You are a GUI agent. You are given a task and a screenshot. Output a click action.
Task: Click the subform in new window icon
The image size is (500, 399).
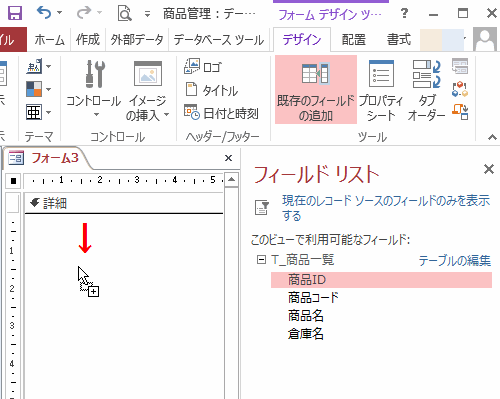[x=460, y=66]
